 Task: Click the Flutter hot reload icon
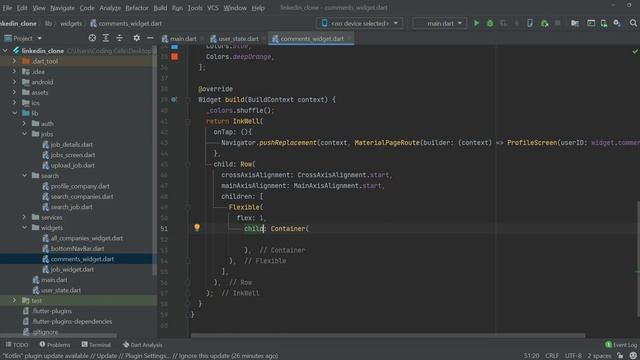point(516,23)
